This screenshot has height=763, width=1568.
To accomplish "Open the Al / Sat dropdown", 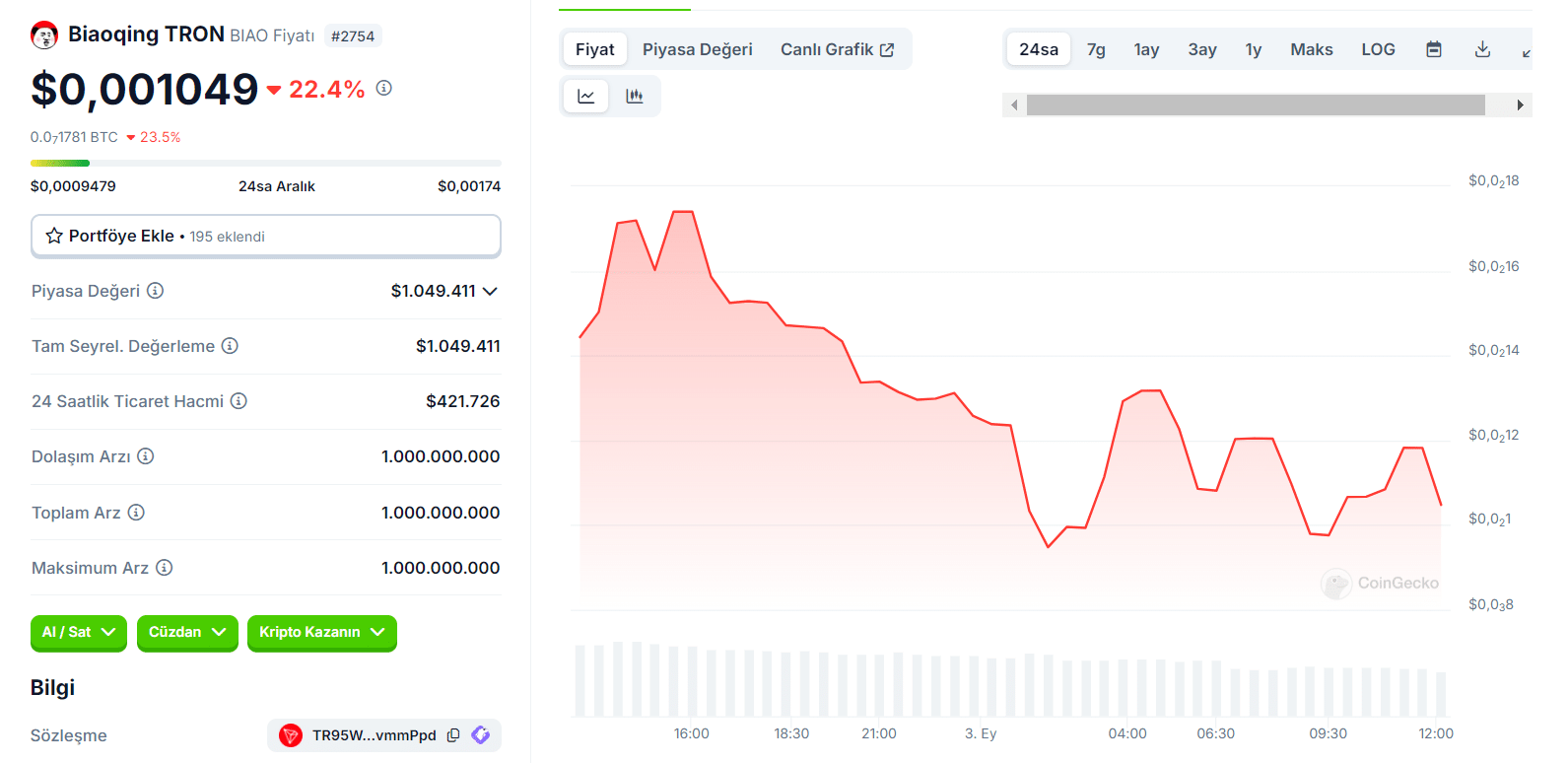I will coord(79,632).
